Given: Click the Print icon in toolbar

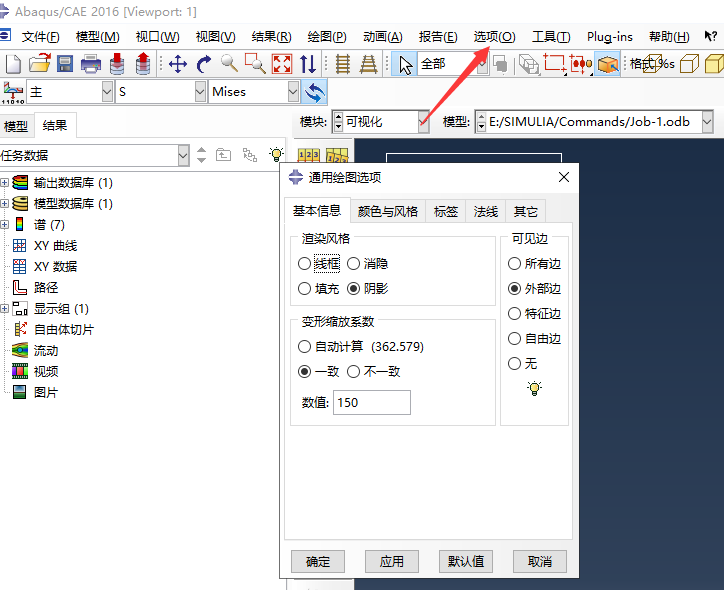Looking at the screenshot, I should coord(90,64).
